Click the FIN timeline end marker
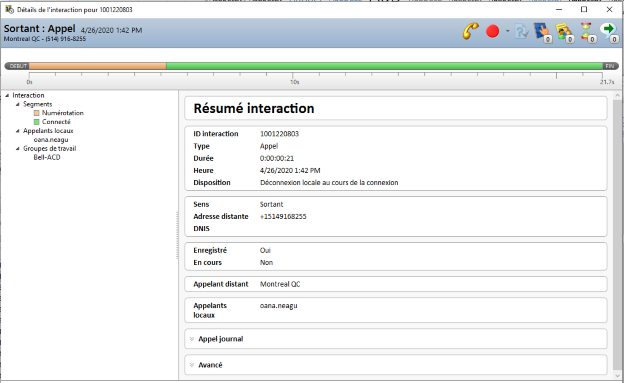 pyautogui.click(x=610, y=66)
